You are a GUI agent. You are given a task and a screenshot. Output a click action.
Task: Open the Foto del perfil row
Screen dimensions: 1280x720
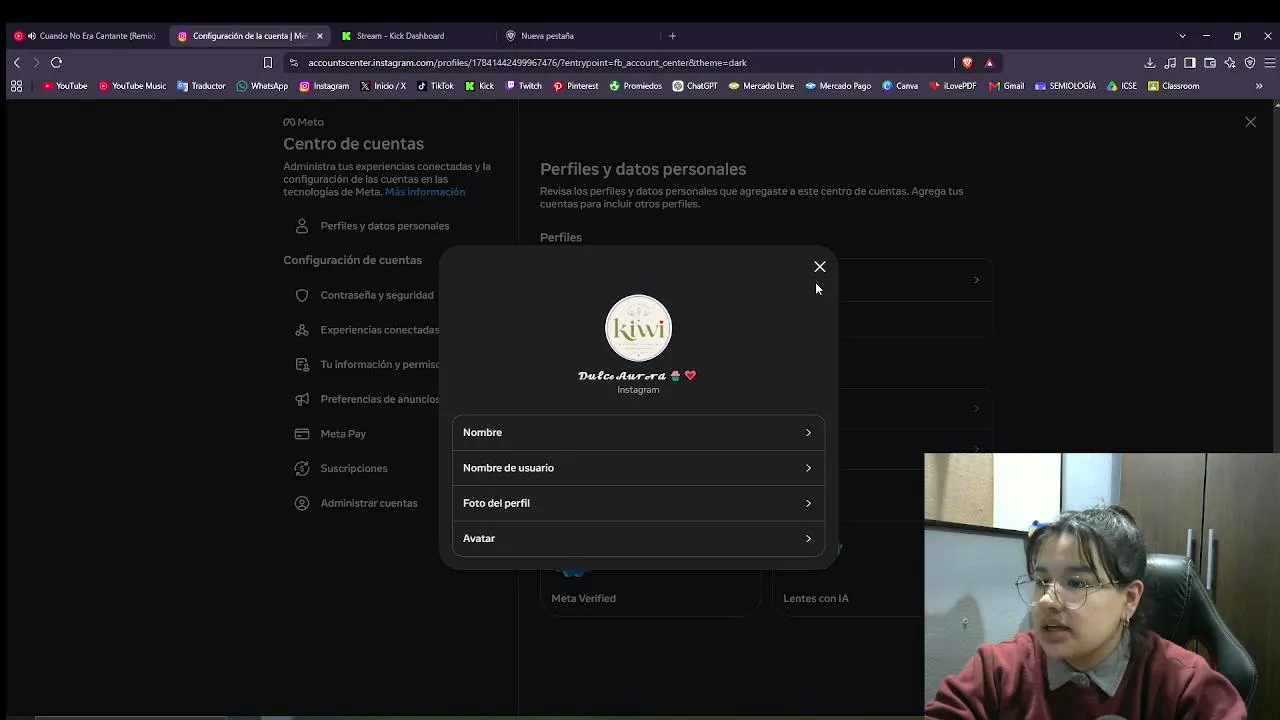pos(638,503)
